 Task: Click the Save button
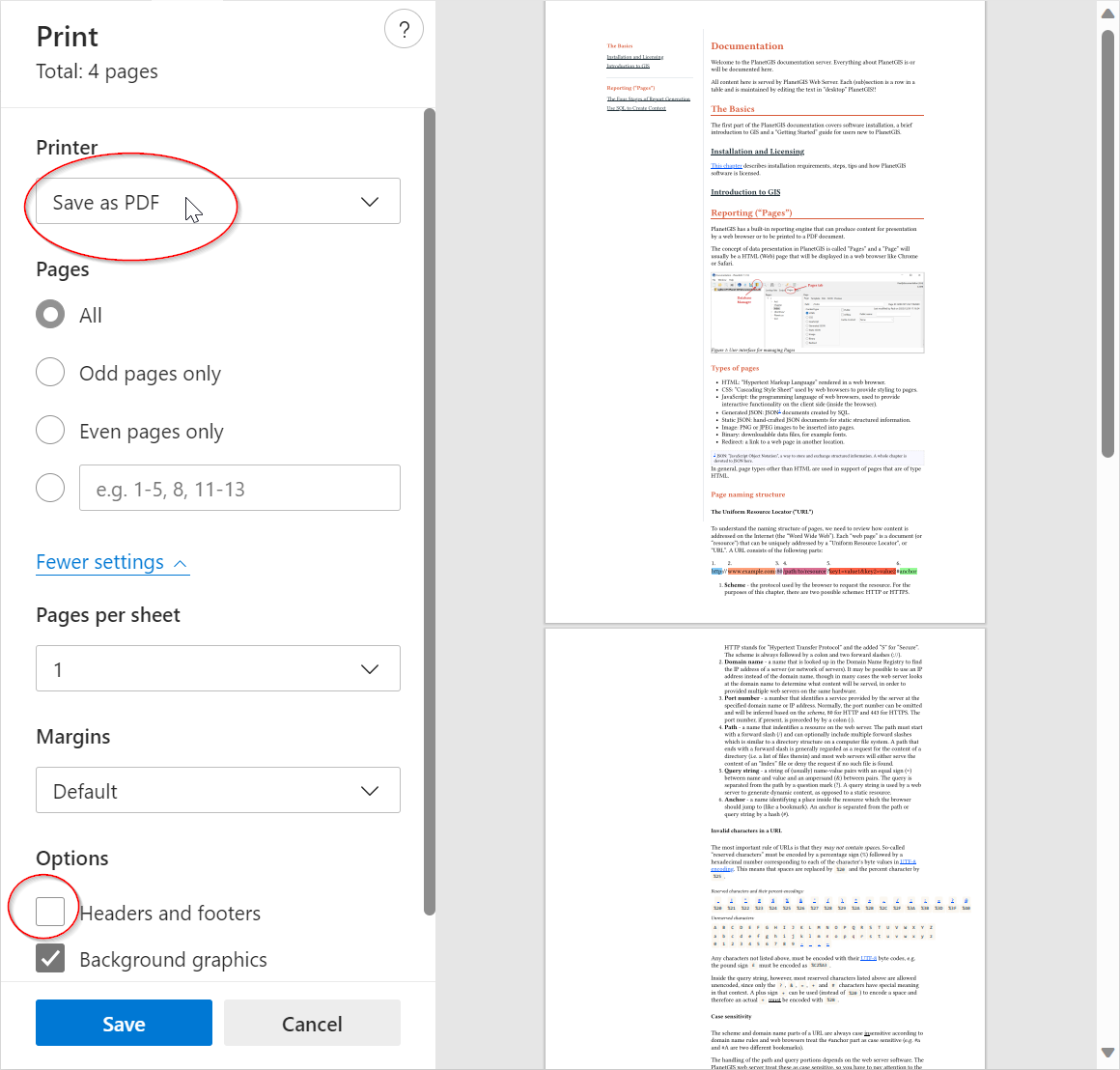[x=124, y=1024]
